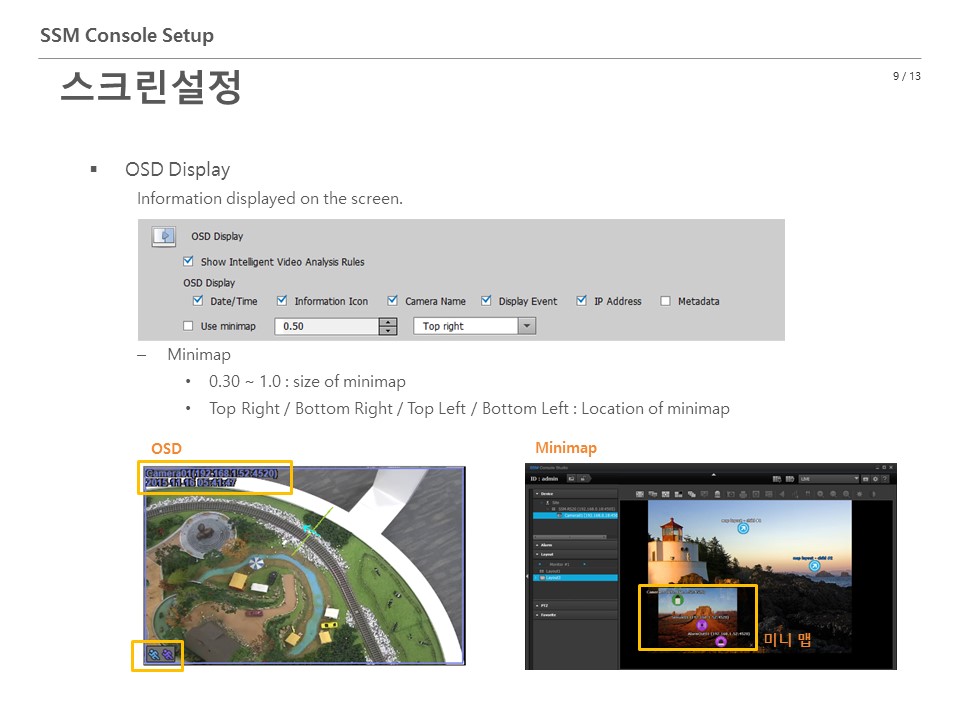
Task: Open the LIVE mode dropdown in SSM Console
Action: (x=829, y=479)
